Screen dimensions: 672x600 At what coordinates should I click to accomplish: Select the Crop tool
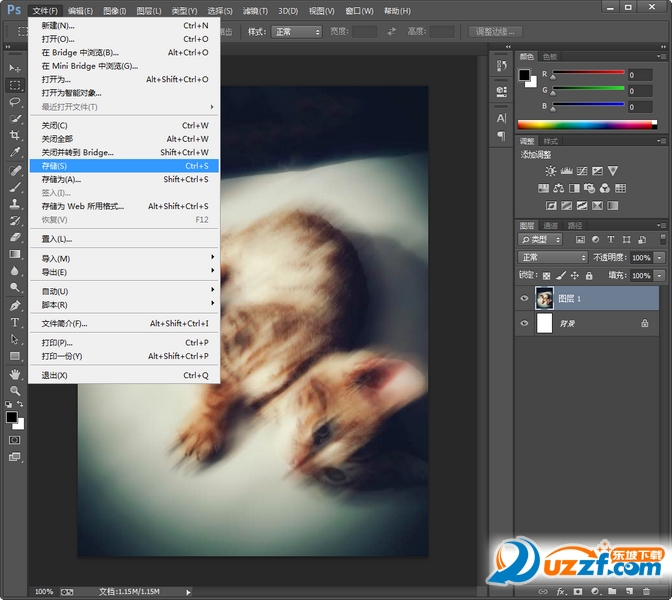15,135
